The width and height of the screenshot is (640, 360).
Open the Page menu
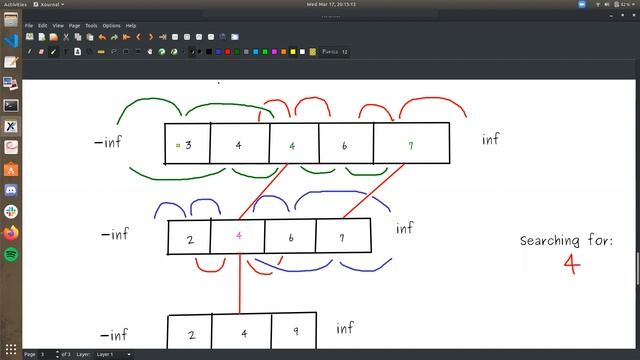pyautogui.click(x=74, y=26)
